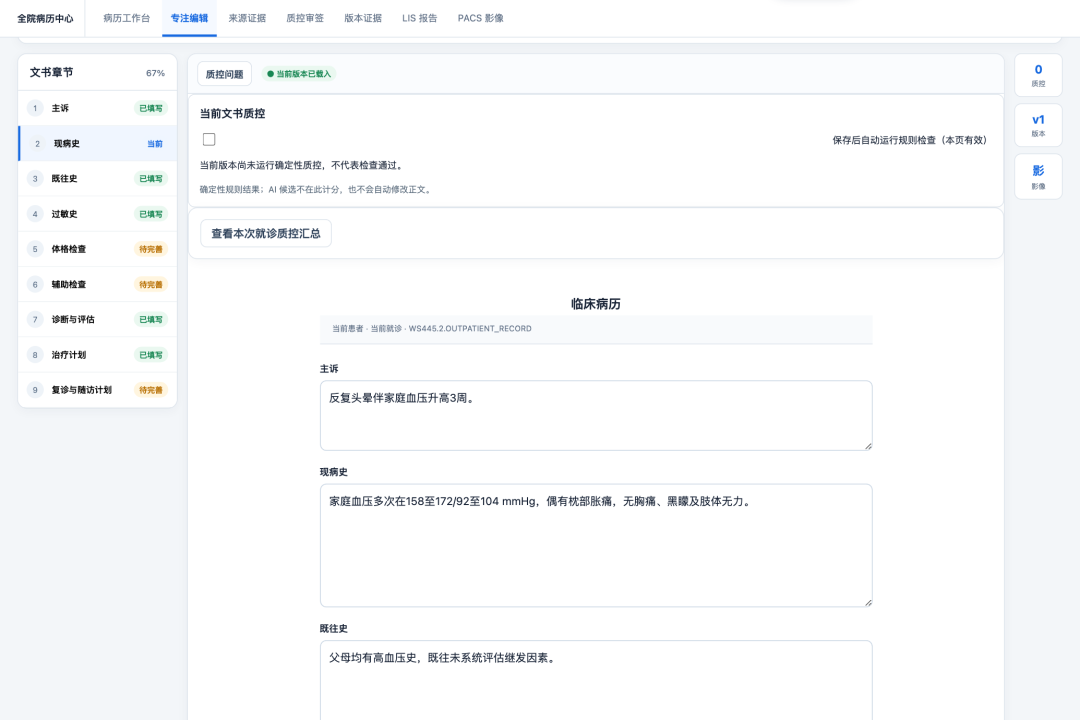Click the 文书章节 panel title
The height and width of the screenshot is (720, 1080).
(51, 72)
